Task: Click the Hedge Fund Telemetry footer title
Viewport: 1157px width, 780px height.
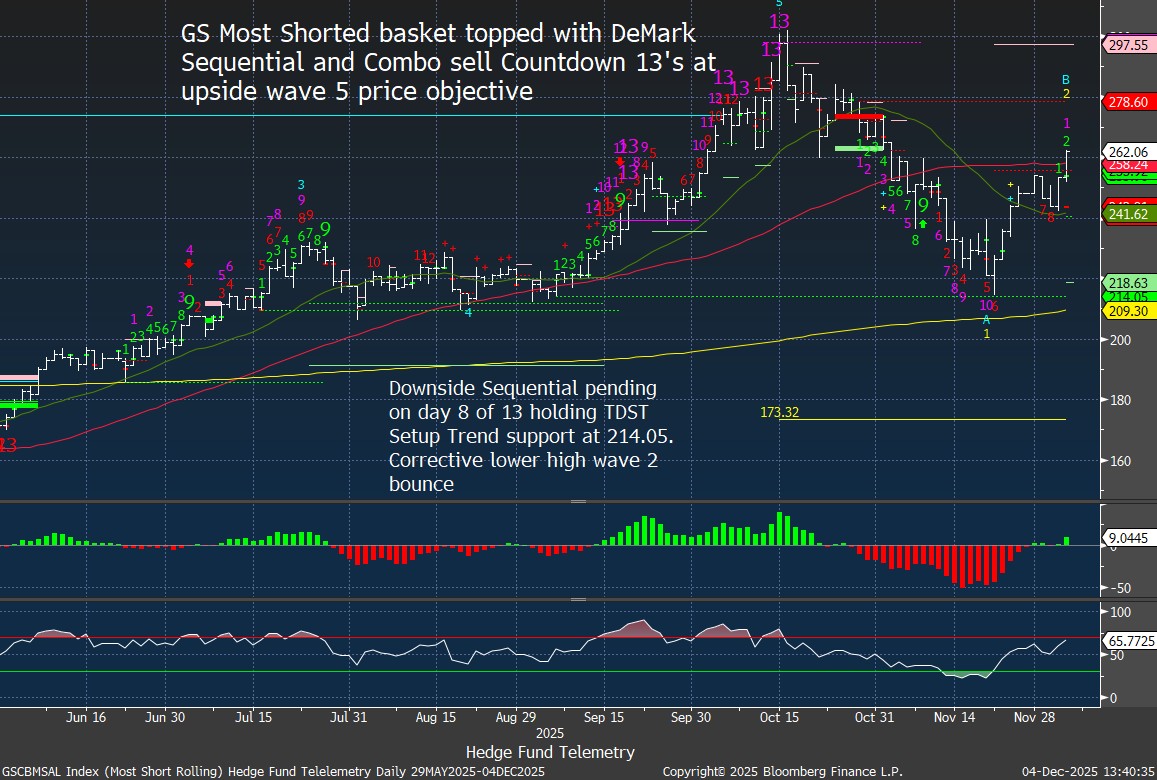Action: pyautogui.click(x=549, y=751)
